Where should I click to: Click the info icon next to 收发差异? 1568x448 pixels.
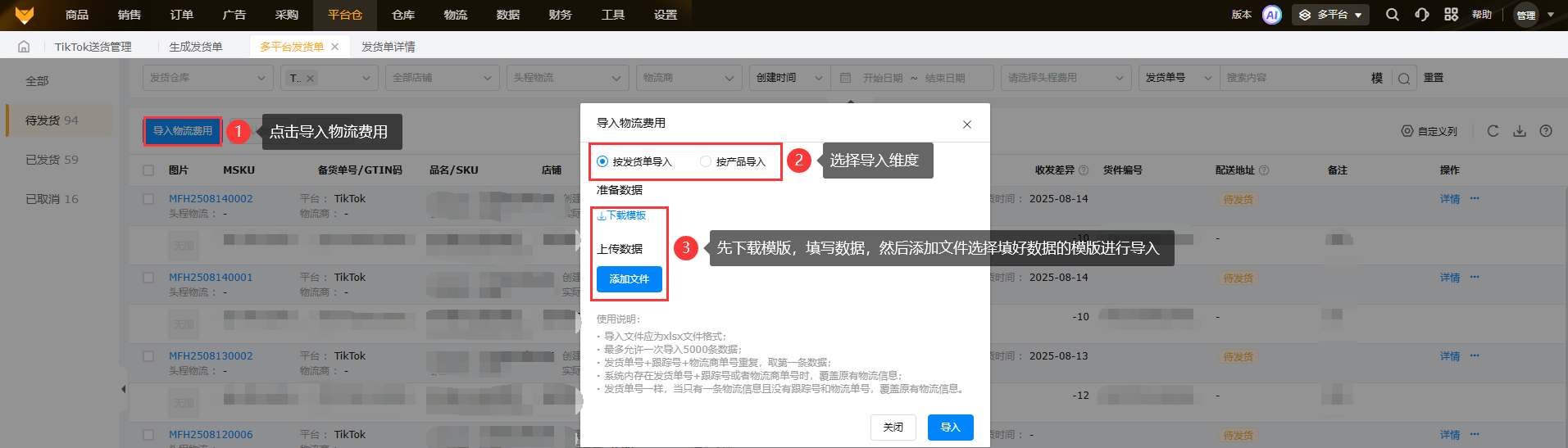click(x=1084, y=170)
